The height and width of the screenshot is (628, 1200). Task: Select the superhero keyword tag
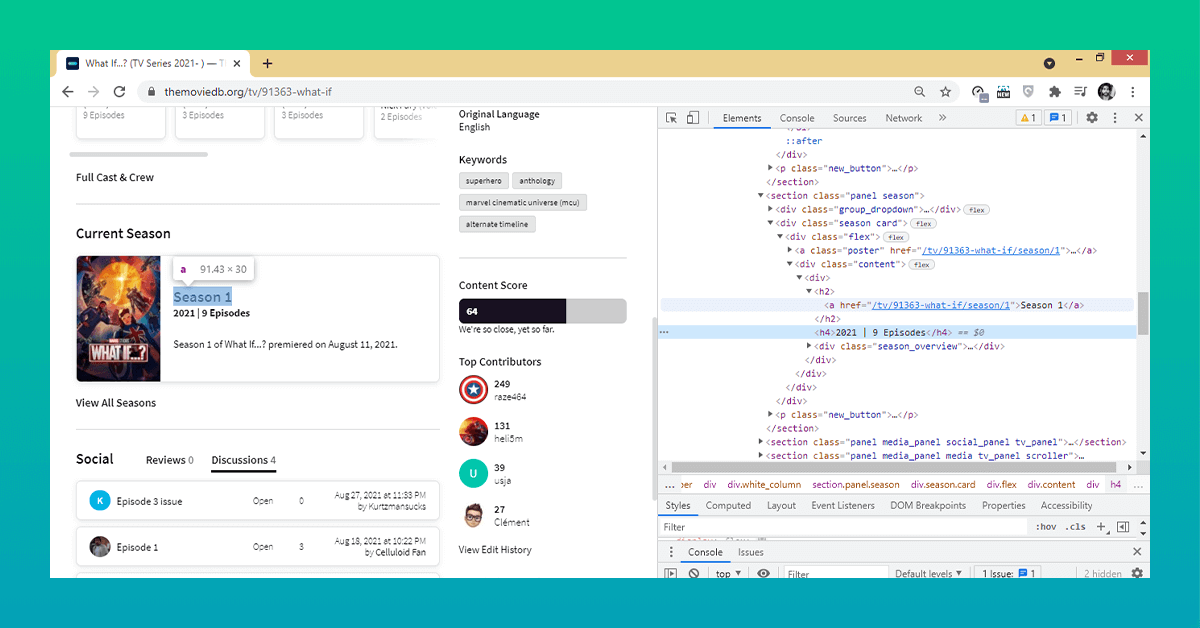click(483, 181)
